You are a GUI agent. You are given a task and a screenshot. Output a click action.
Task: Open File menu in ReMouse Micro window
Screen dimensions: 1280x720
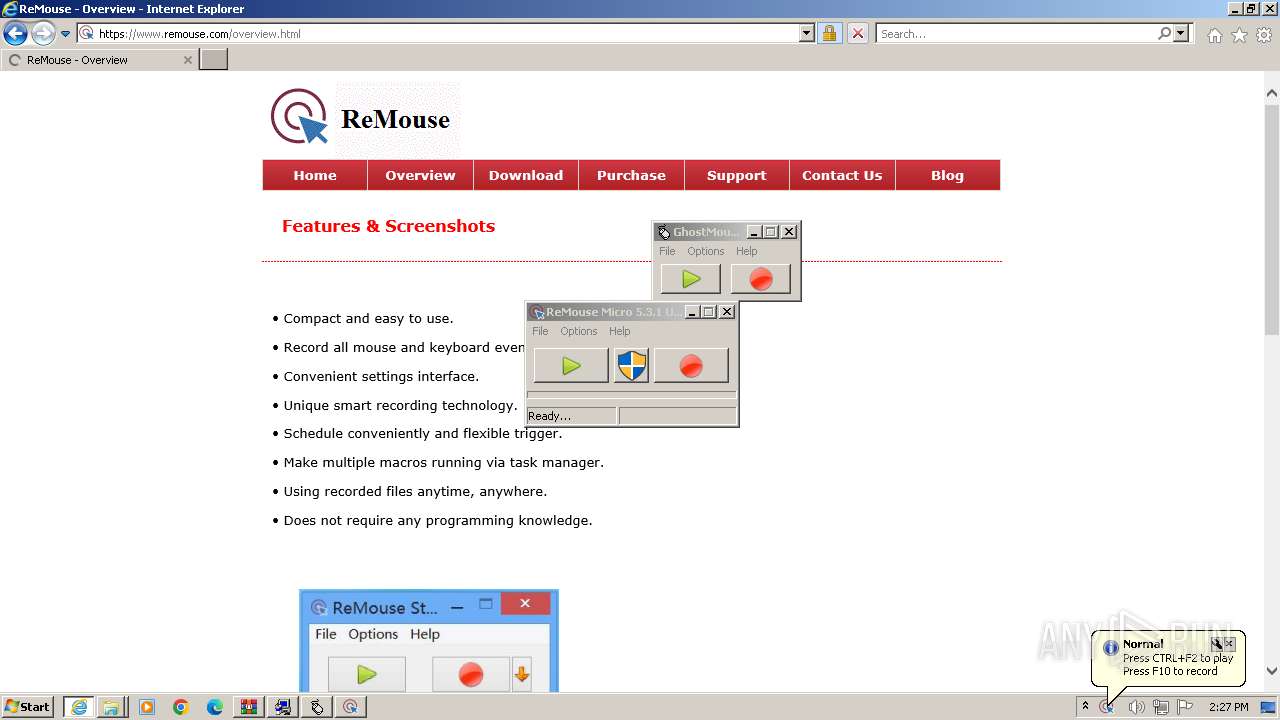click(x=540, y=331)
